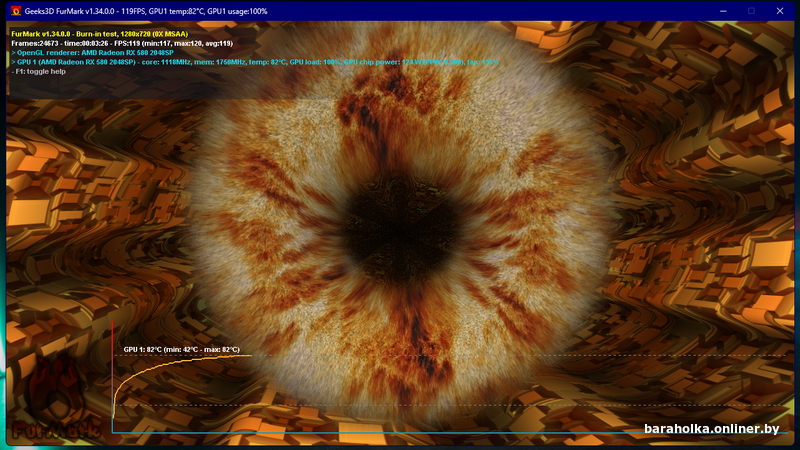Click the 'F1: toggle help' hint
800x450 pixels.
(x=38, y=71)
